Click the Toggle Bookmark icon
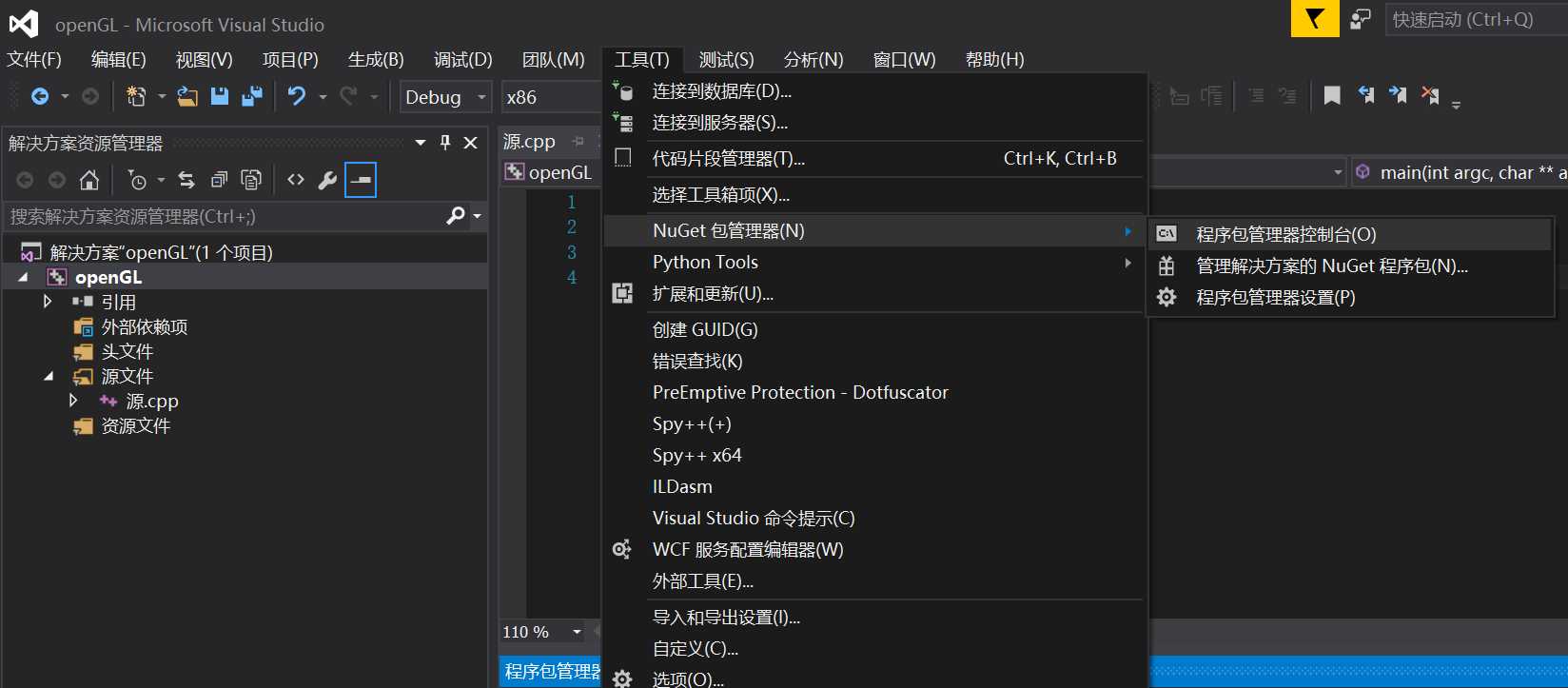The image size is (1568, 688). pos(1332,95)
